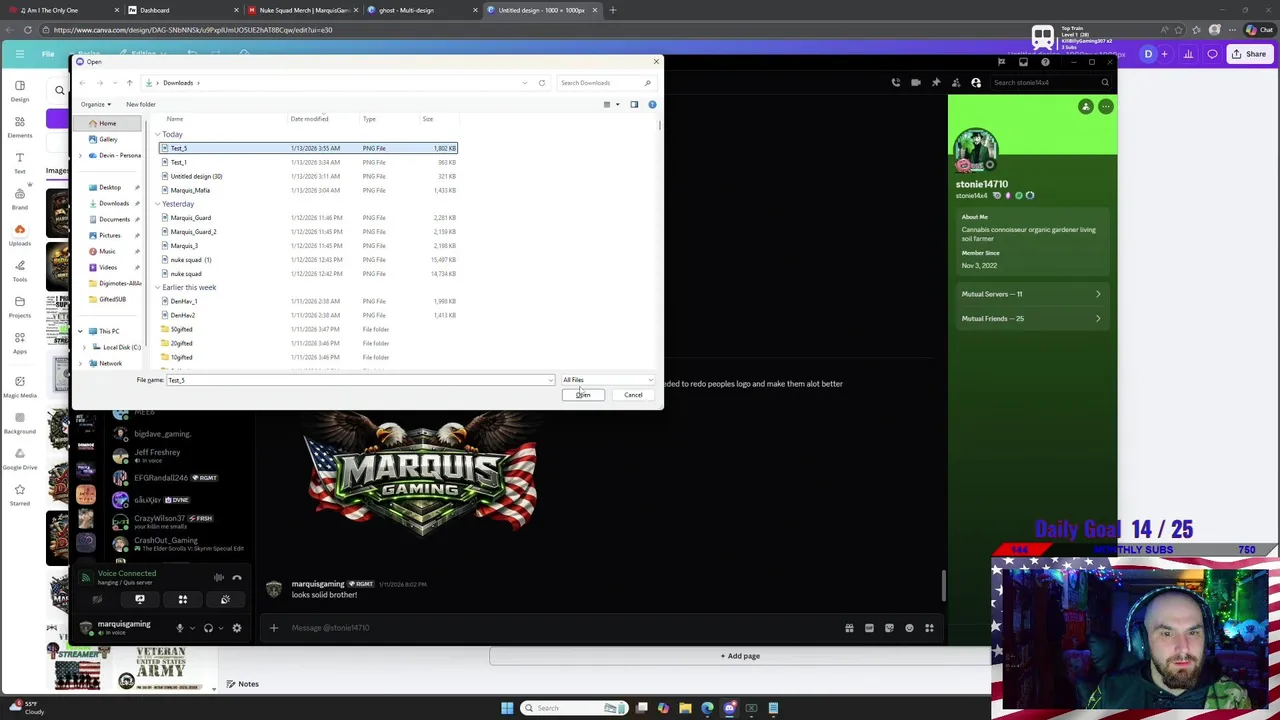
Task: Open Discord soundboard button
Action: (225, 600)
